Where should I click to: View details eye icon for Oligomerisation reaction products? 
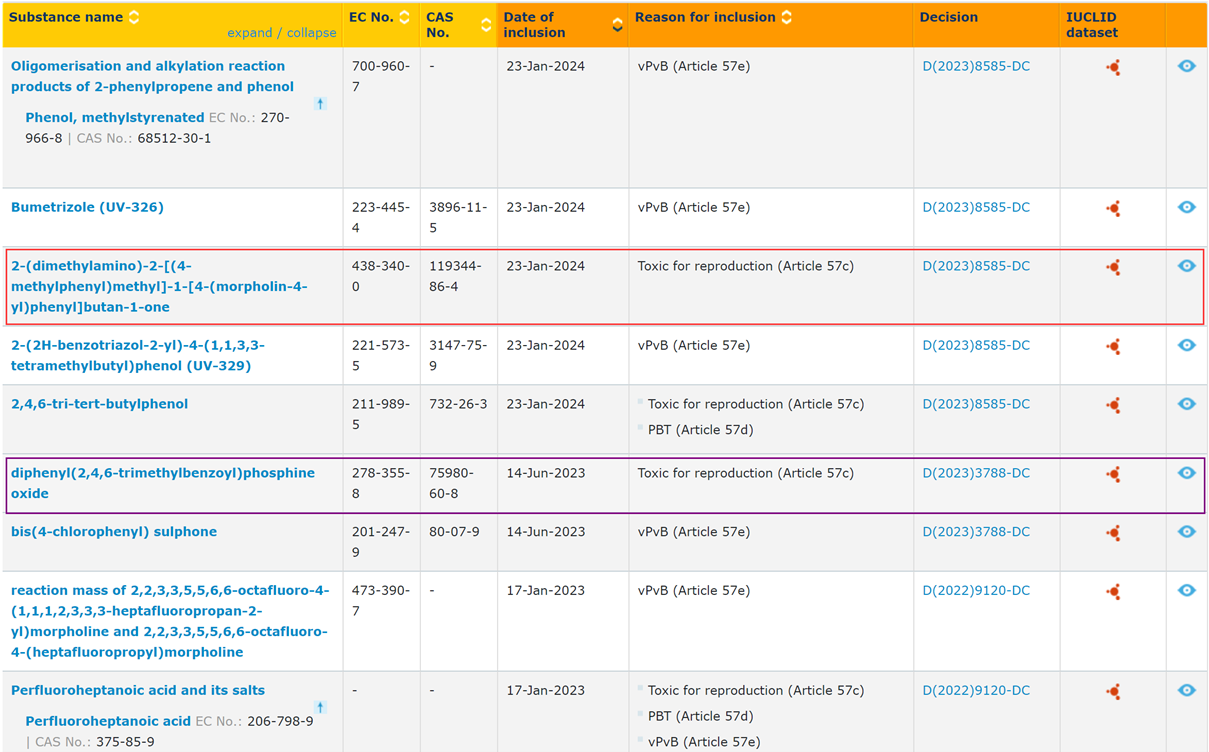click(1187, 66)
